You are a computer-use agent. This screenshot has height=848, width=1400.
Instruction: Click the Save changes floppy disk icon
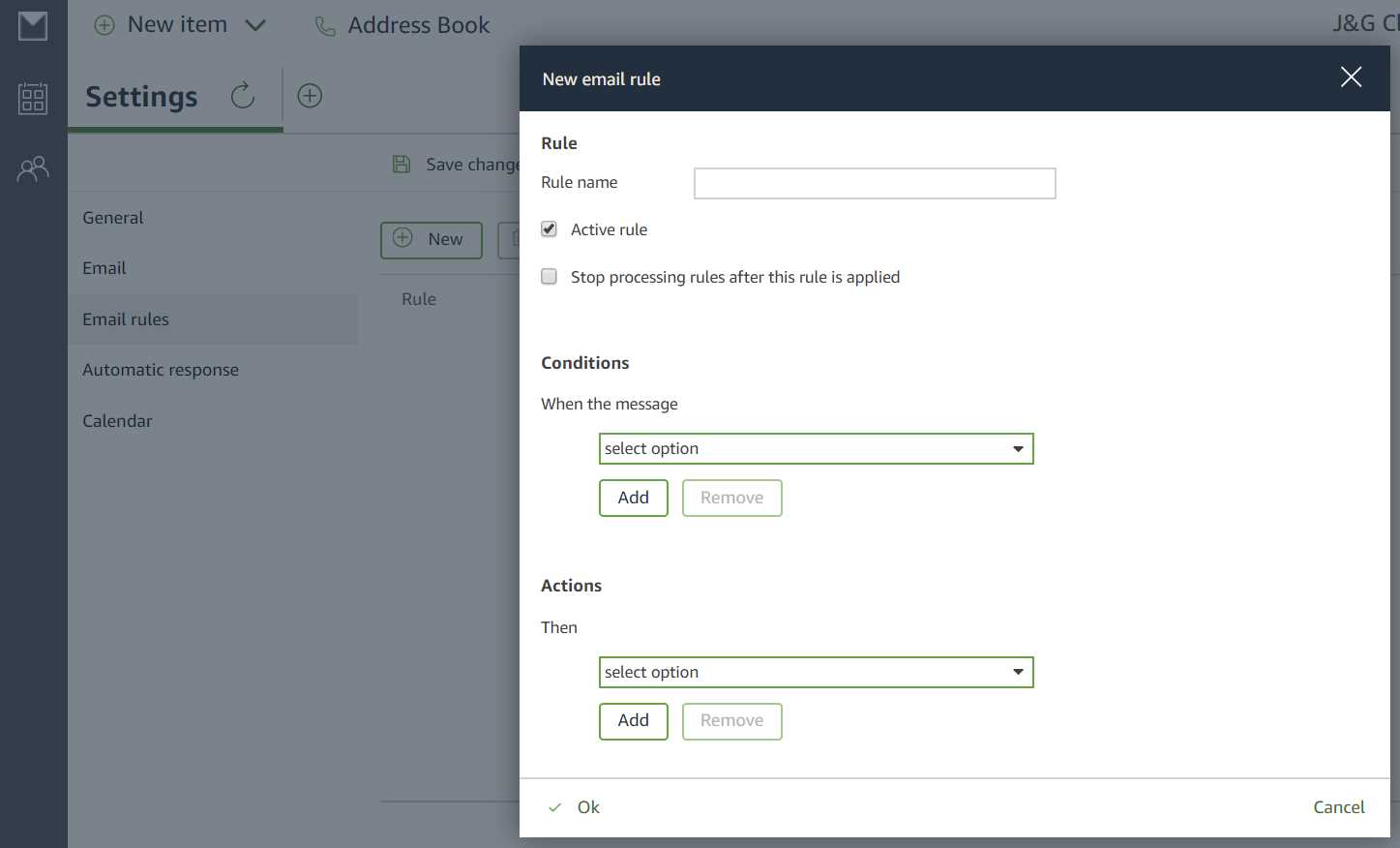[402, 165]
